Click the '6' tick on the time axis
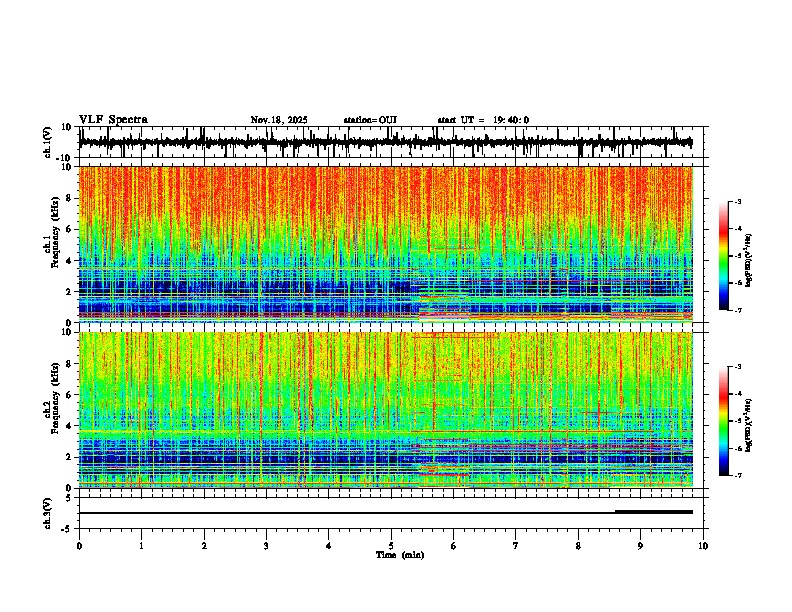This screenshot has width=792, height=612. pyautogui.click(x=454, y=546)
